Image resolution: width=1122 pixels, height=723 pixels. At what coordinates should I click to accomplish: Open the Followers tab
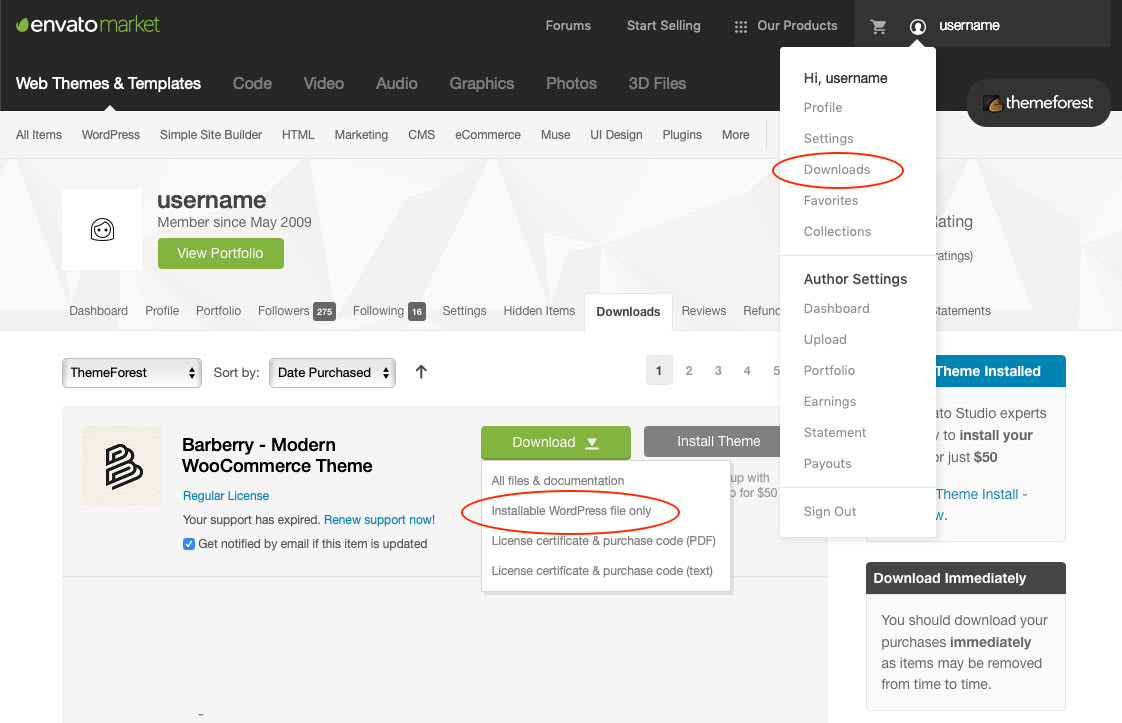click(x=296, y=311)
